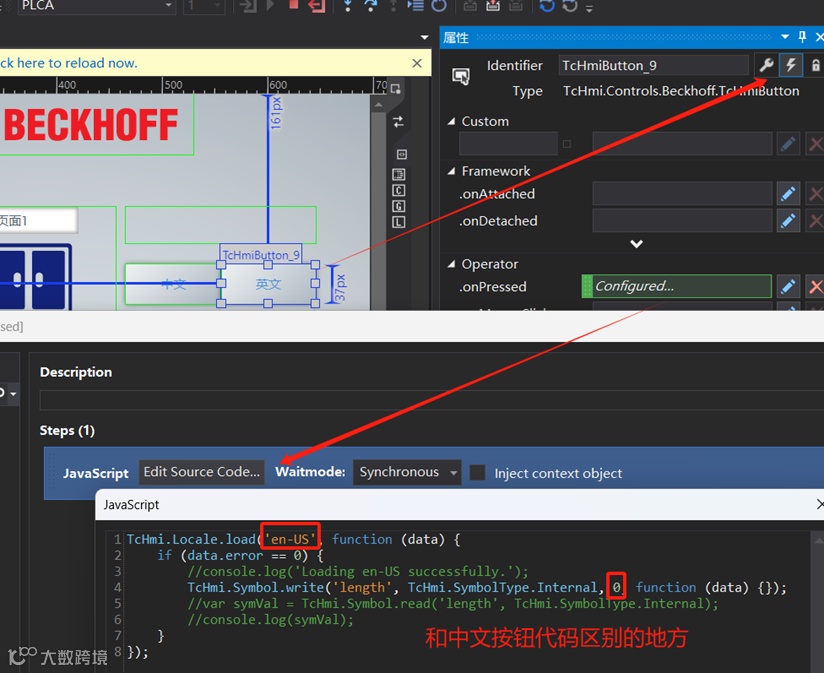Select the 英文 button in the designer
Image resolution: width=824 pixels, height=673 pixels.
coord(268,284)
